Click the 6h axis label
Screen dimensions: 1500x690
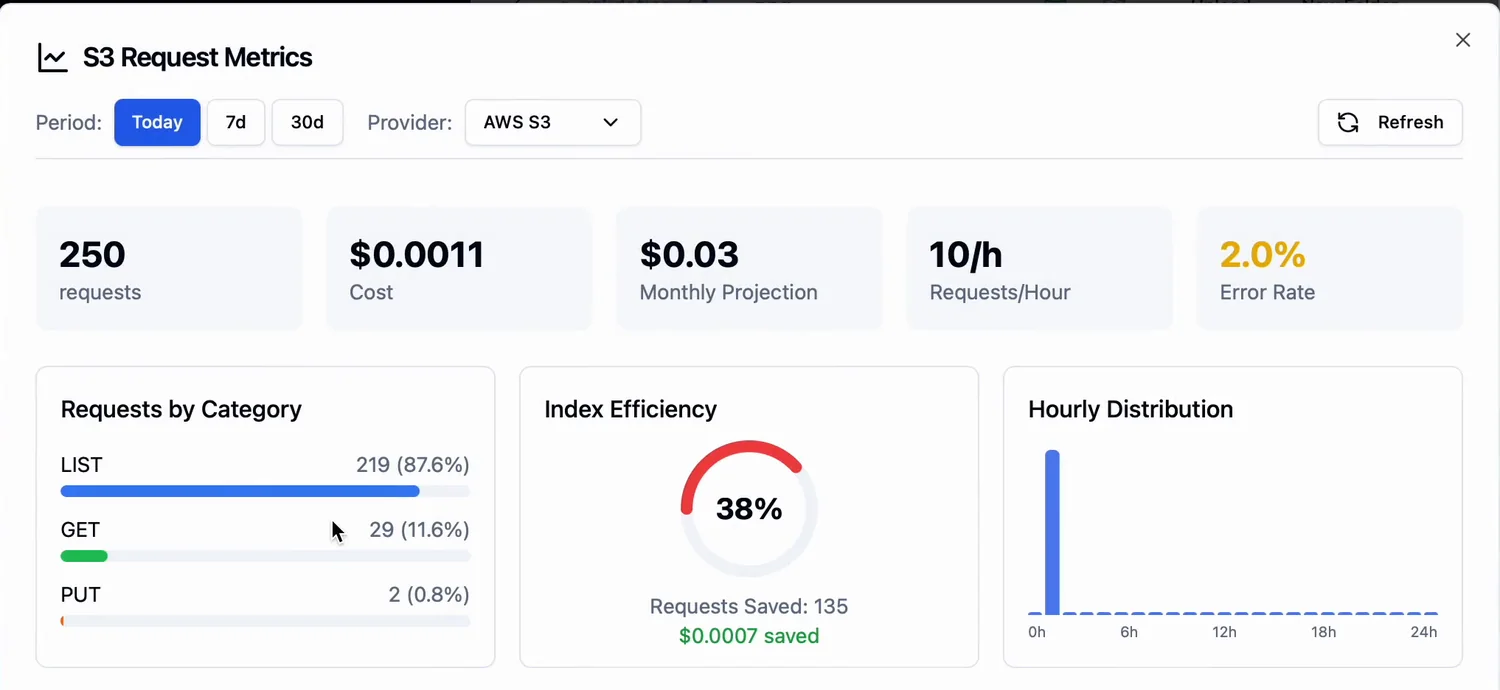(x=1129, y=632)
